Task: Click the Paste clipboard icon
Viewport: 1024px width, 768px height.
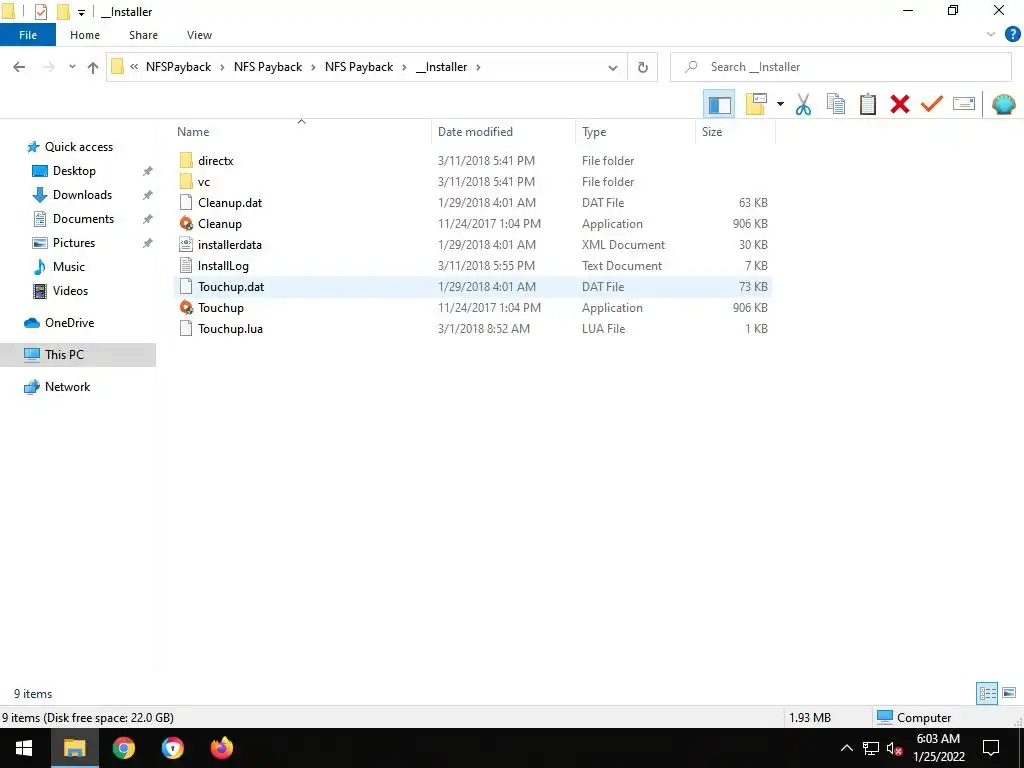Action: [x=867, y=104]
